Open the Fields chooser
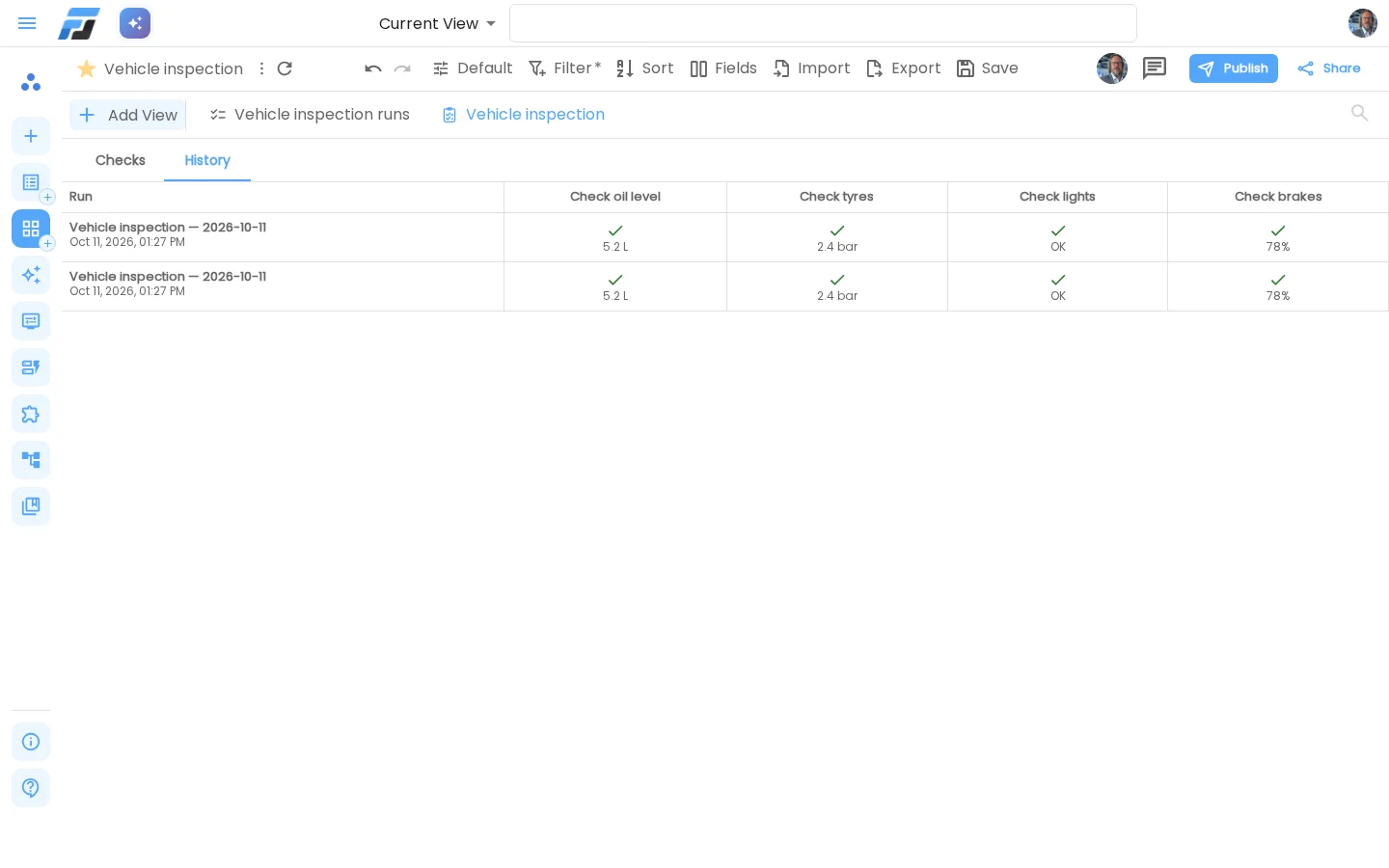 click(x=723, y=68)
